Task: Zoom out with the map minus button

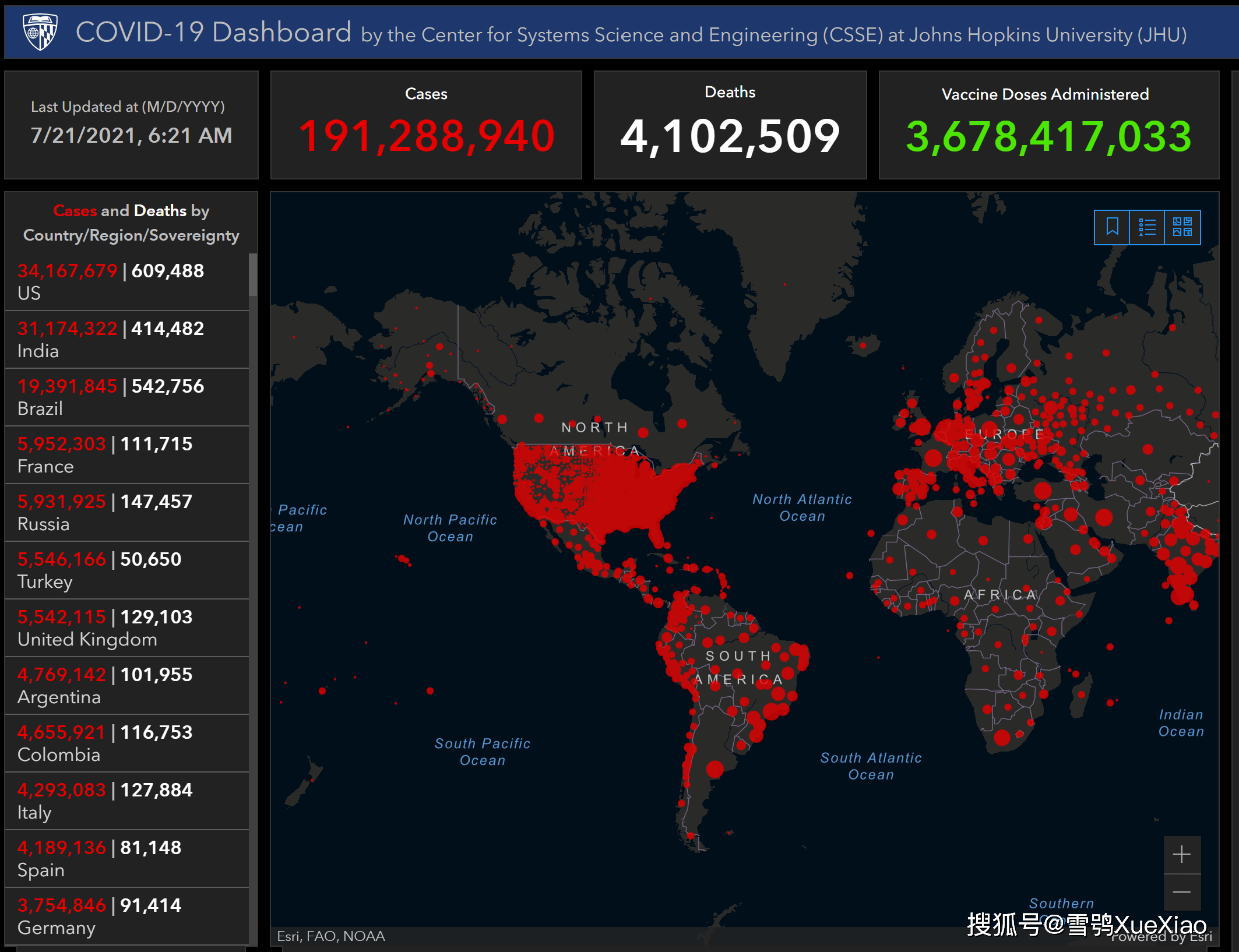Action: coord(1182,892)
